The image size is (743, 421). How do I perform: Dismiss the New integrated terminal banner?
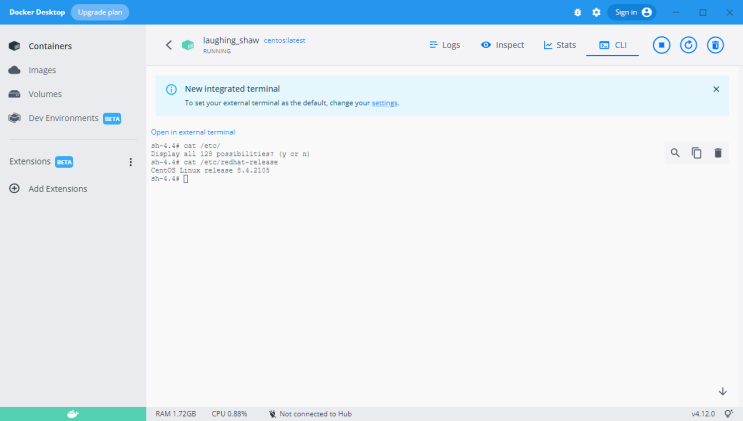click(x=716, y=89)
